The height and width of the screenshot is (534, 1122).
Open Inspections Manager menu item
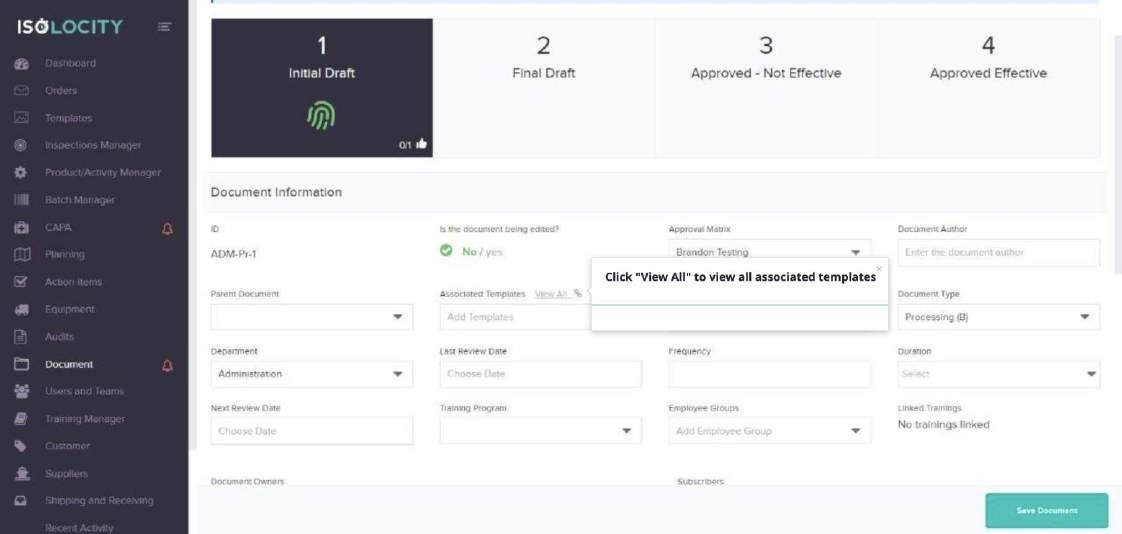coord(93,145)
